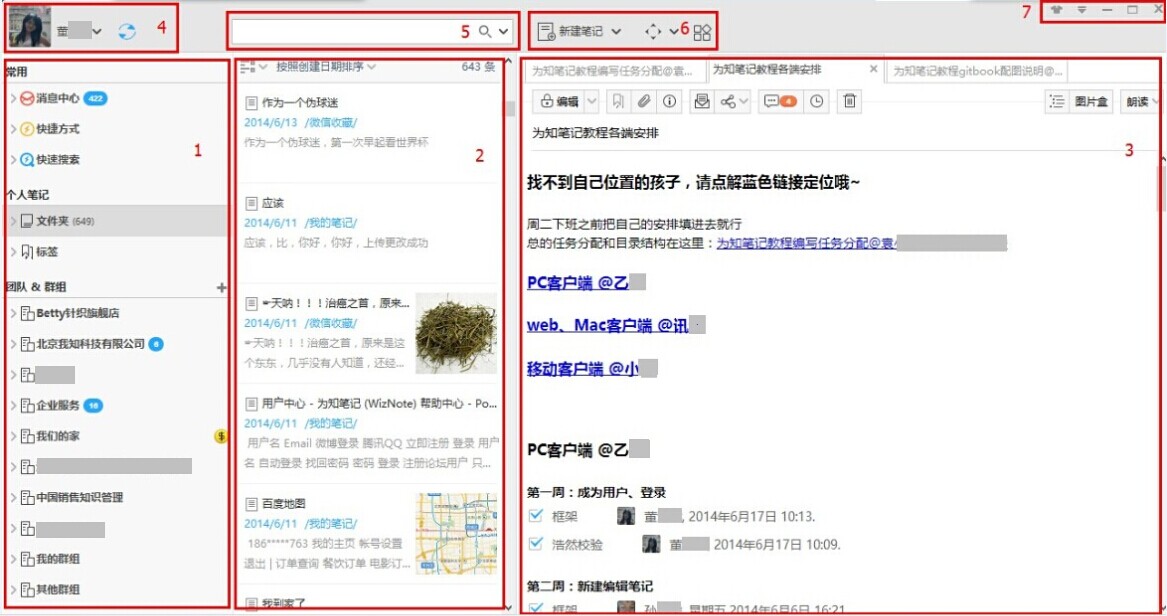Uncheck the 浩然校验 checkbox
The image size is (1167, 616).
[x=535, y=543]
